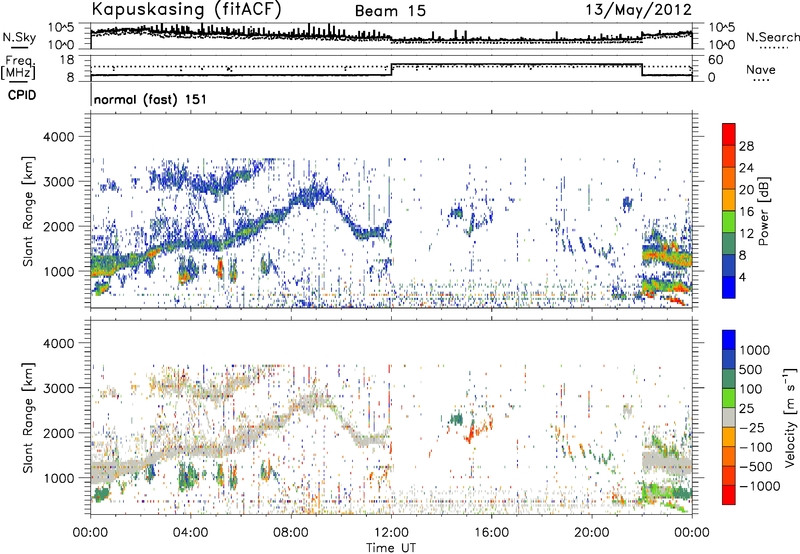Click the 'Time UT' axis title
Viewport: 800px width, 554px height.
click(x=391, y=548)
